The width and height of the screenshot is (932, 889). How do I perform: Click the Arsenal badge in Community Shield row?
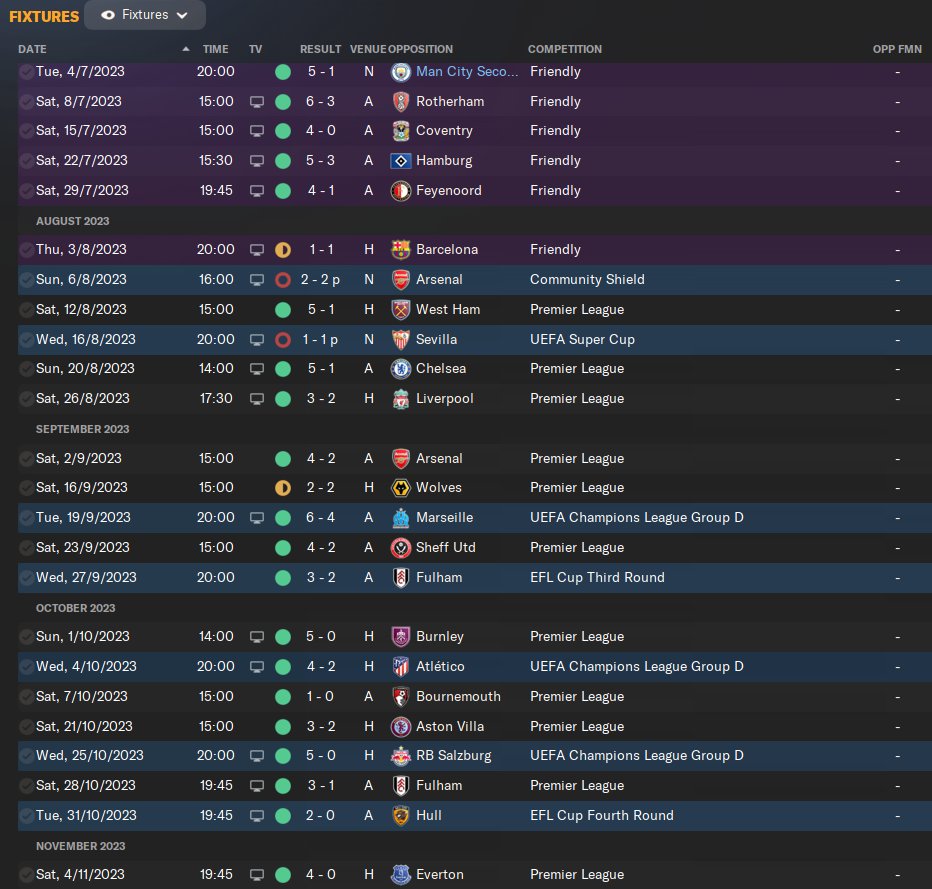point(401,279)
